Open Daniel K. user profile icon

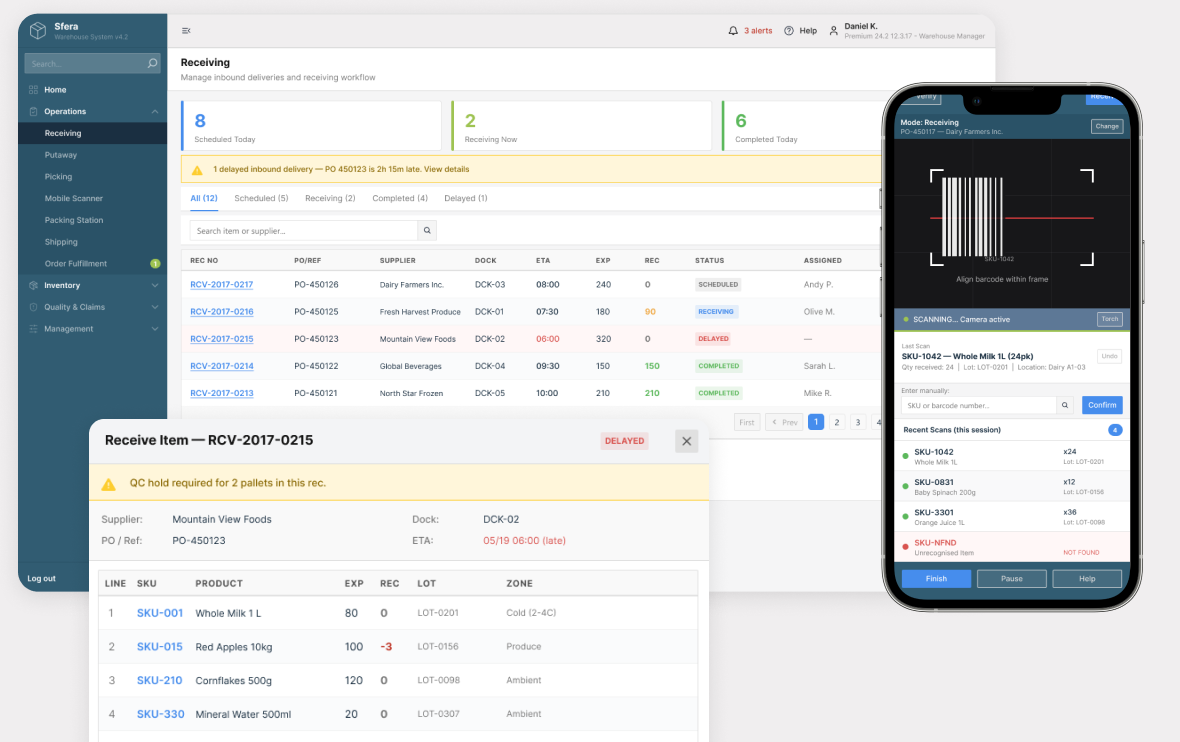click(833, 31)
